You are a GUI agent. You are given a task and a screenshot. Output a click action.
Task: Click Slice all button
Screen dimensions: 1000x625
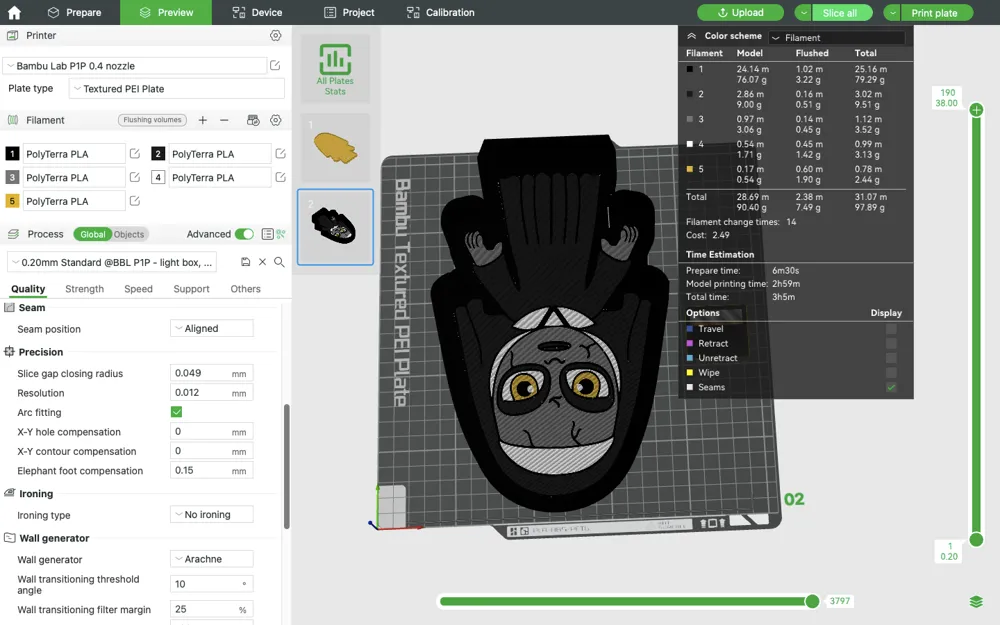coord(840,13)
